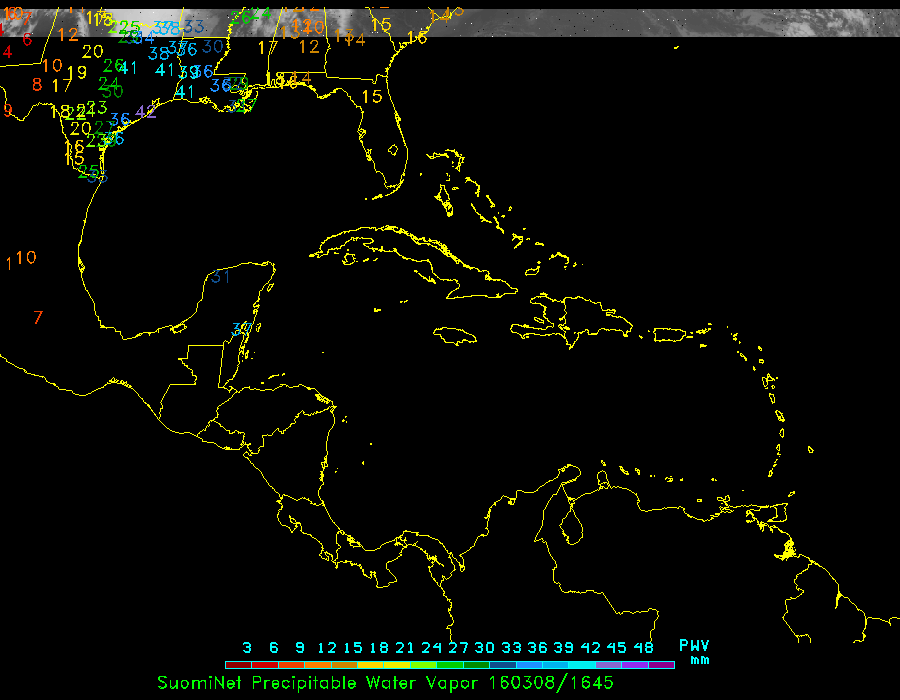Image resolution: width=900 pixels, height=700 pixels.
Task: Click the dark red 3 mm legend swatch
Action: click(x=238, y=665)
